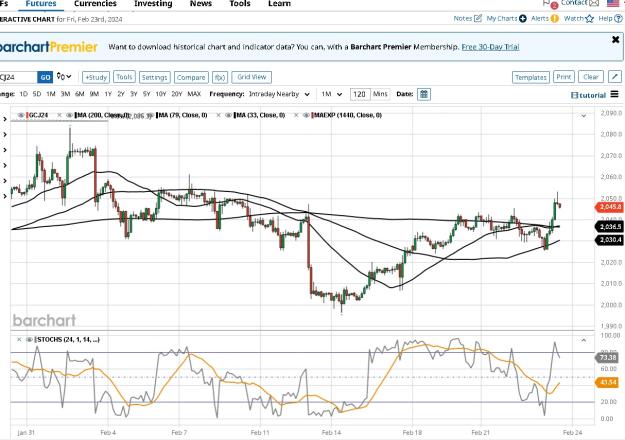
Task: Toggle visibility of STOCHS indicator eye icon
Action: pos(29,340)
